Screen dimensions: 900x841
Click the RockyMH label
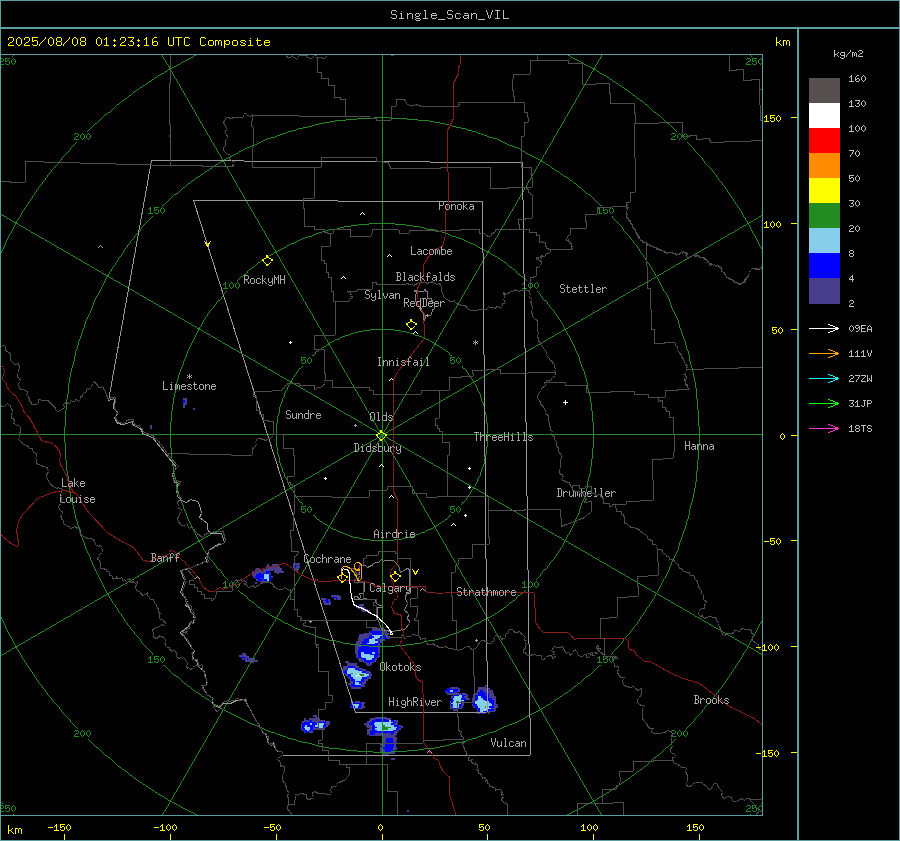tap(264, 280)
